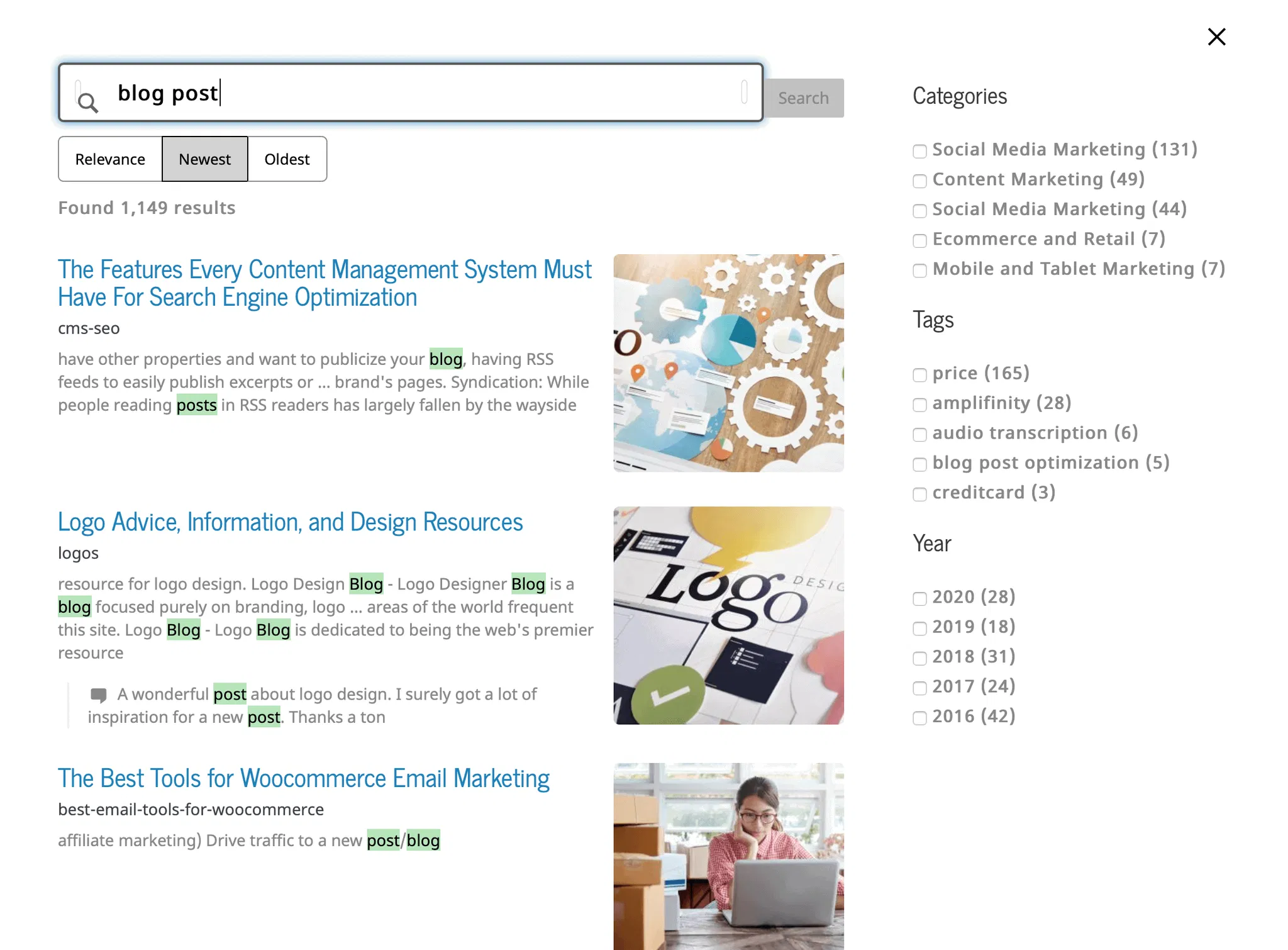Viewport: 1288px width, 950px height.
Task: Filter by price tag
Action: click(919, 375)
